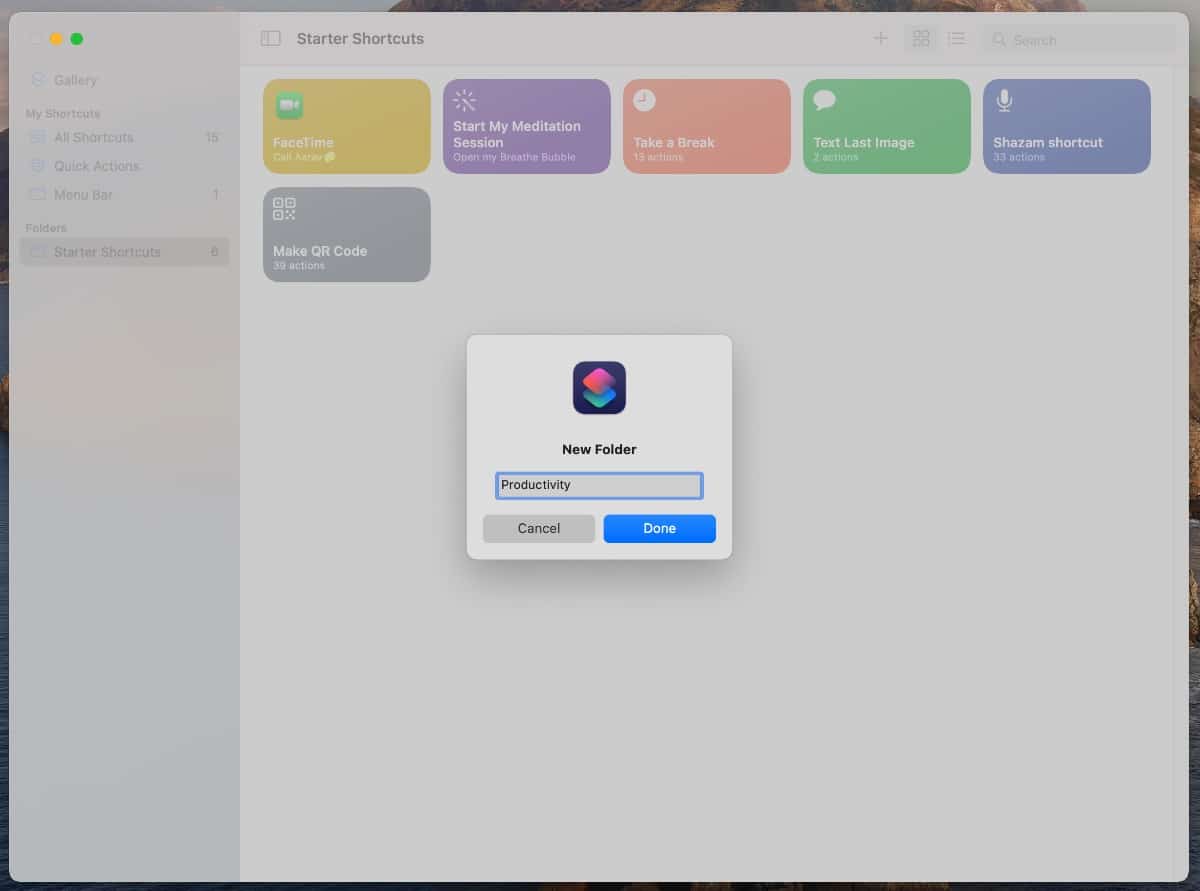Image resolution: width=1200 pixels, height=891 pixels.
Task: Open the Shazam shortcut card
Action: click(x=1067, y=127)
